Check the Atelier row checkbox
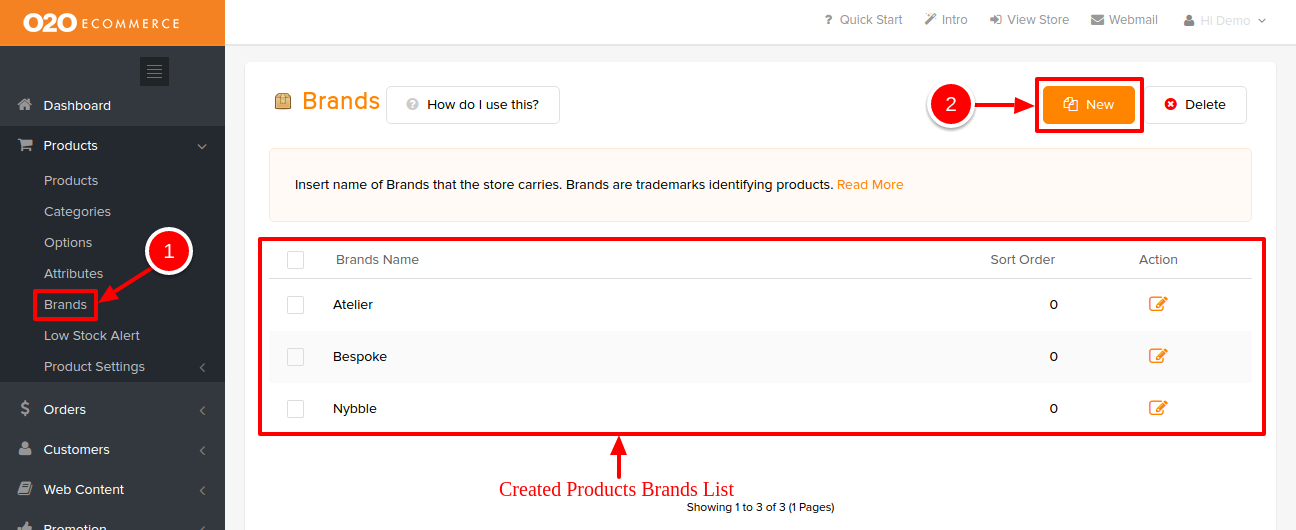Viewport: 1296px width, 530px height. [x=295, y=305]
